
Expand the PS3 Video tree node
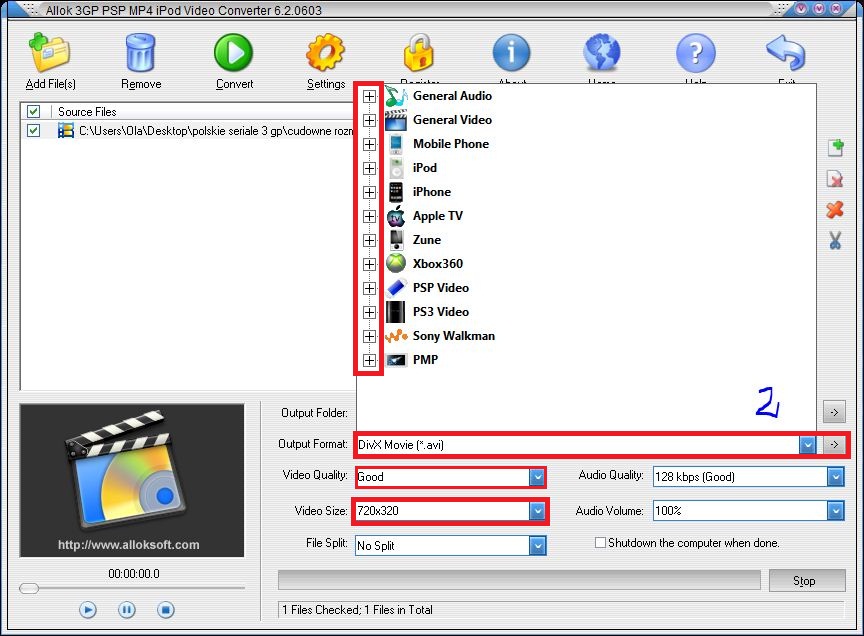tap(370, 312)
